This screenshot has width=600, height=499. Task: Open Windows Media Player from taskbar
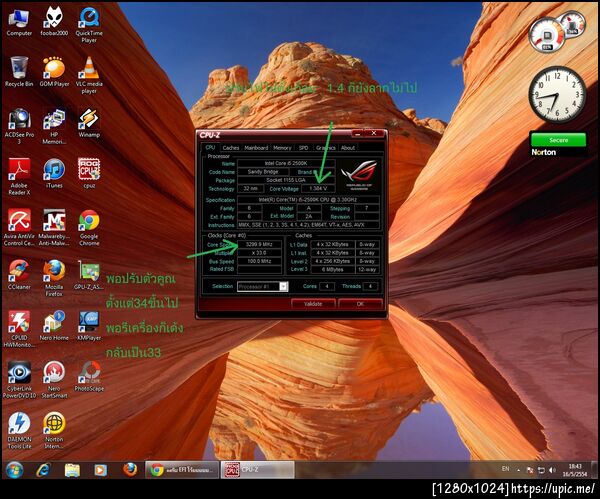point(100,470)
